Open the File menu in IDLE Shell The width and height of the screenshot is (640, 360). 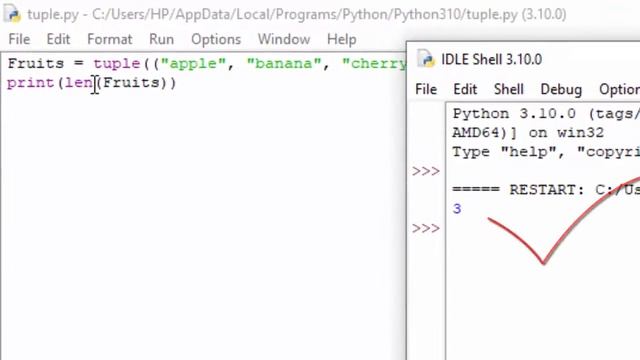tap(426, 89)
